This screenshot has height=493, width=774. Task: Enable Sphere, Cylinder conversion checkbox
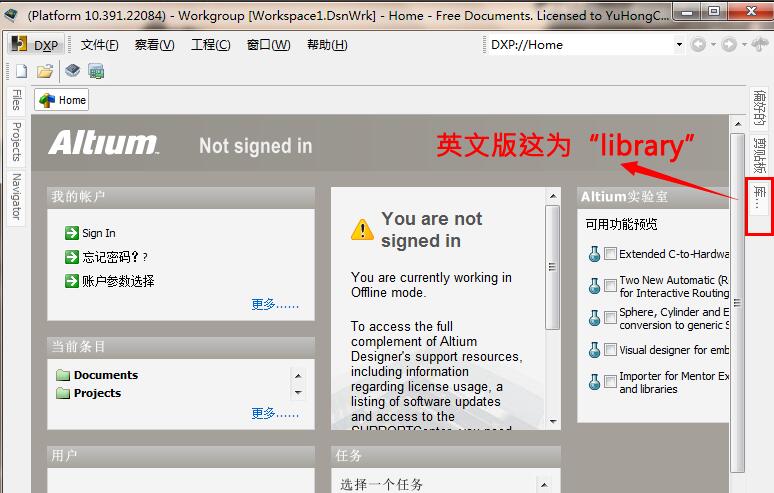click(610, 317)
